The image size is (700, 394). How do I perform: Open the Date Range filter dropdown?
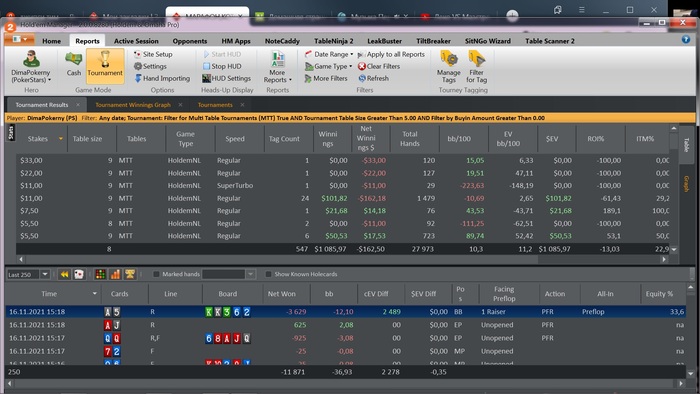329,54
